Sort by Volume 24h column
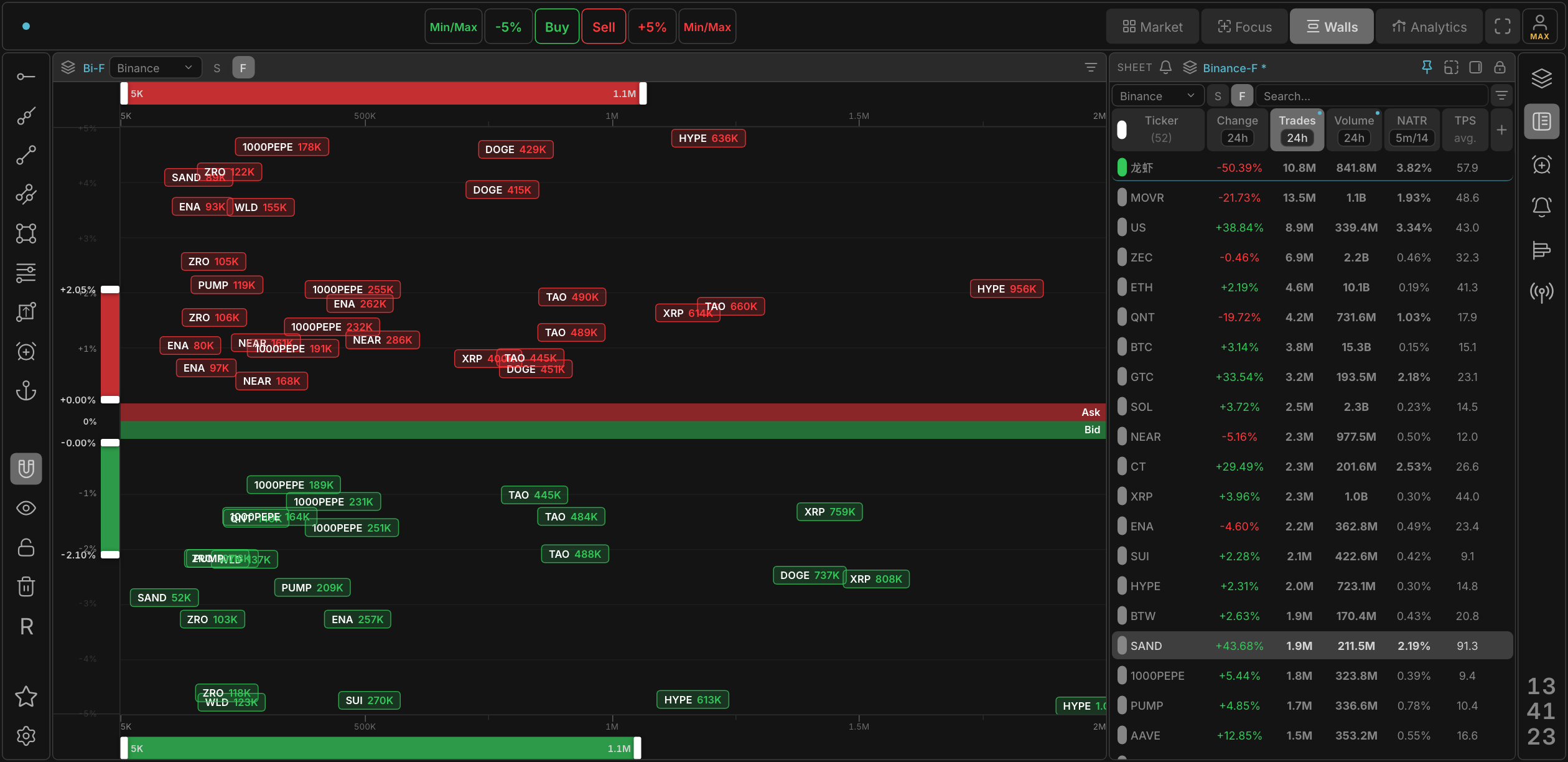 (x=1354, y=129)
